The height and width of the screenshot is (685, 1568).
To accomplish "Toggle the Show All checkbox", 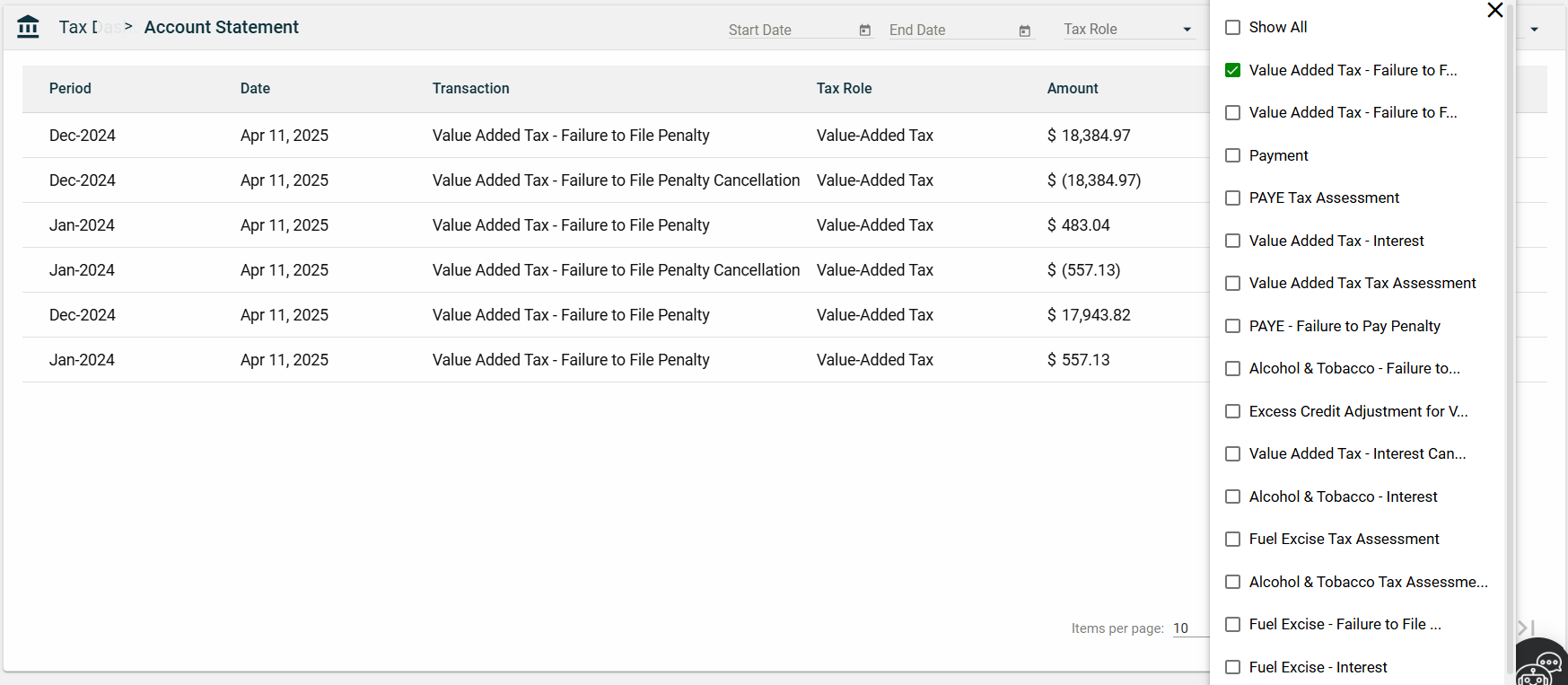I will (1233, 28).
